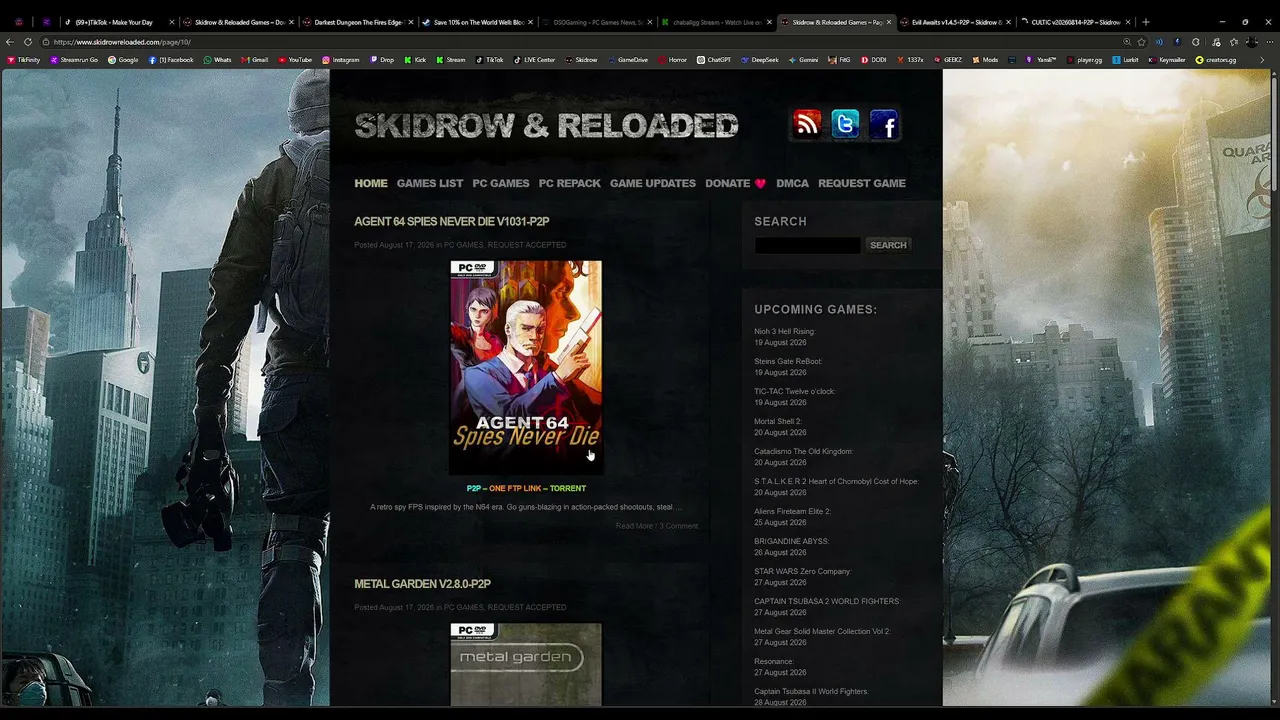Screen dimensions: 1280x720
Task: Open the ChatGPT bookmark
Action: (714, 60)
